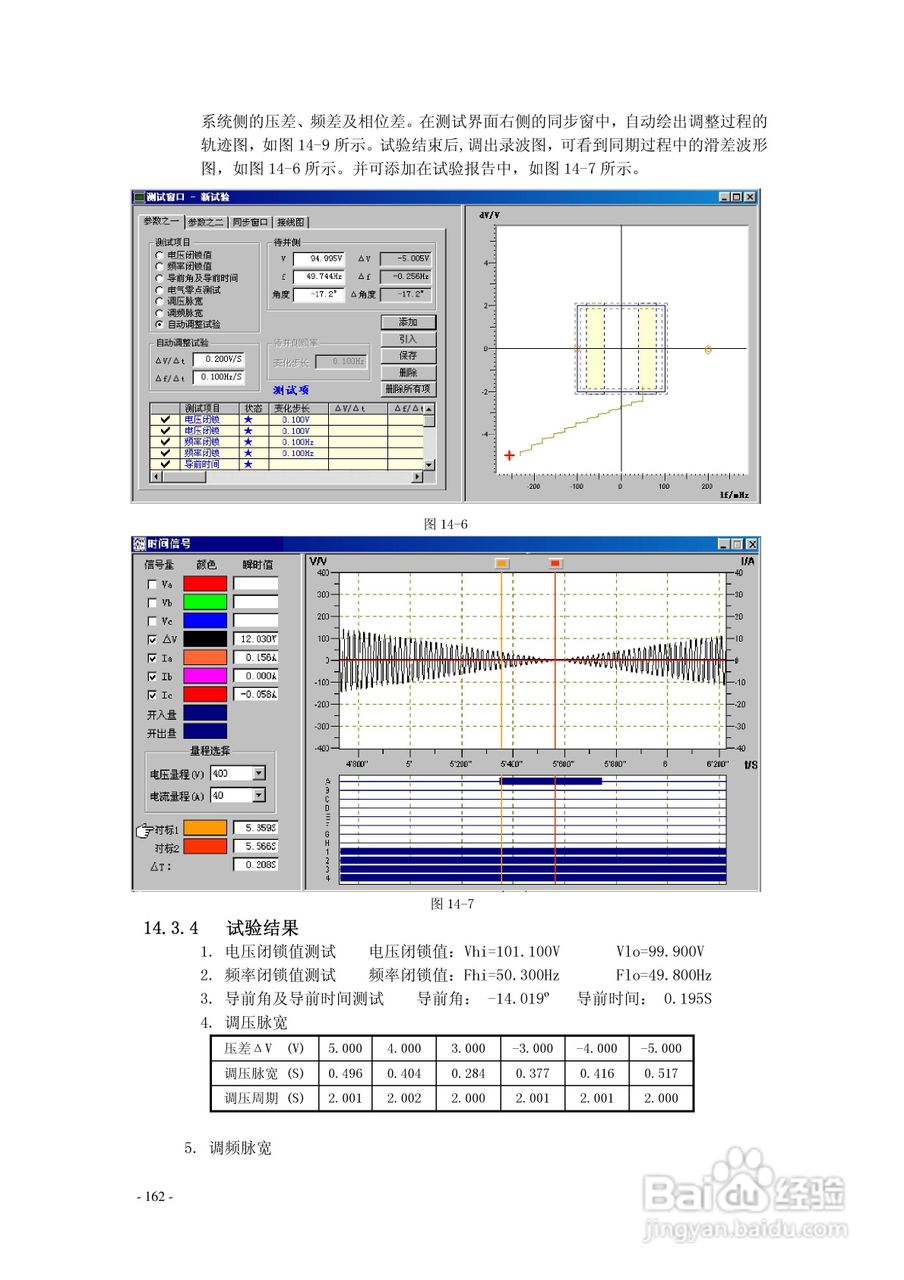
Task: Edit the V value field 94.995V
Action: click(319, 258)
